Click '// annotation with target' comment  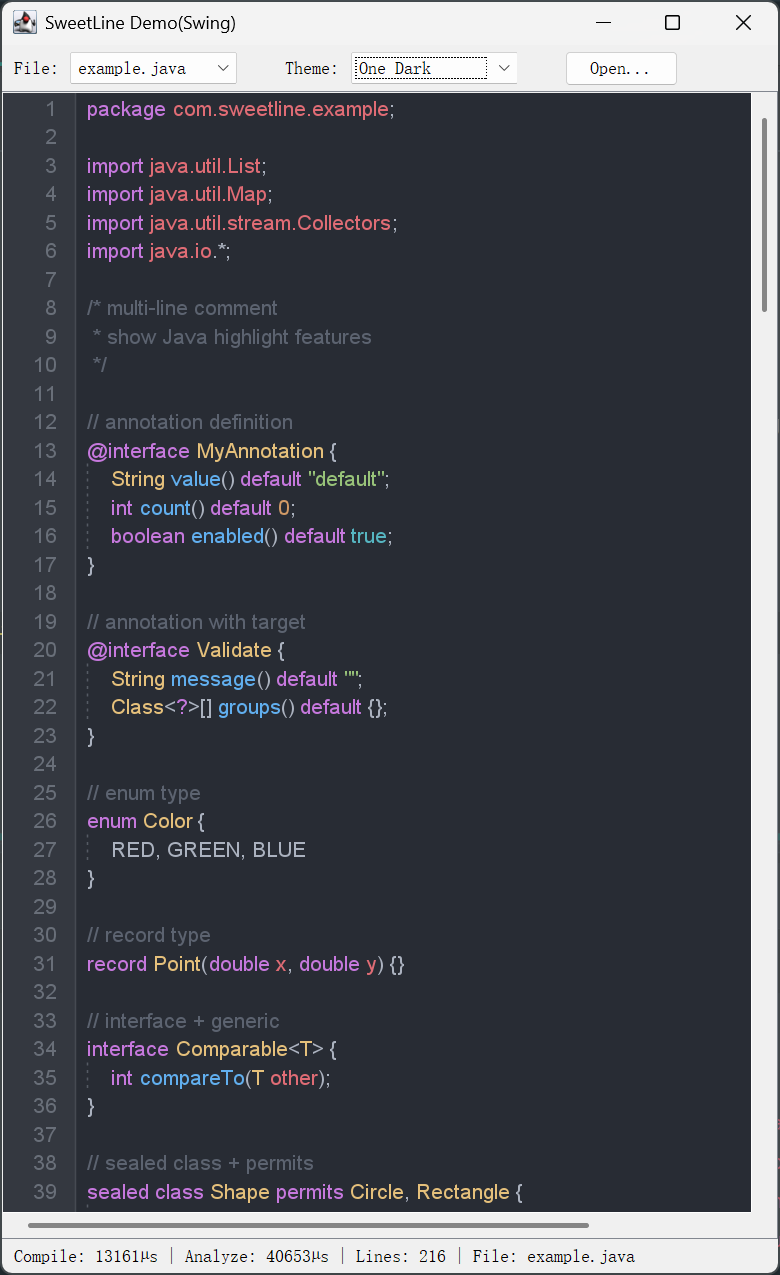(196, 622)
